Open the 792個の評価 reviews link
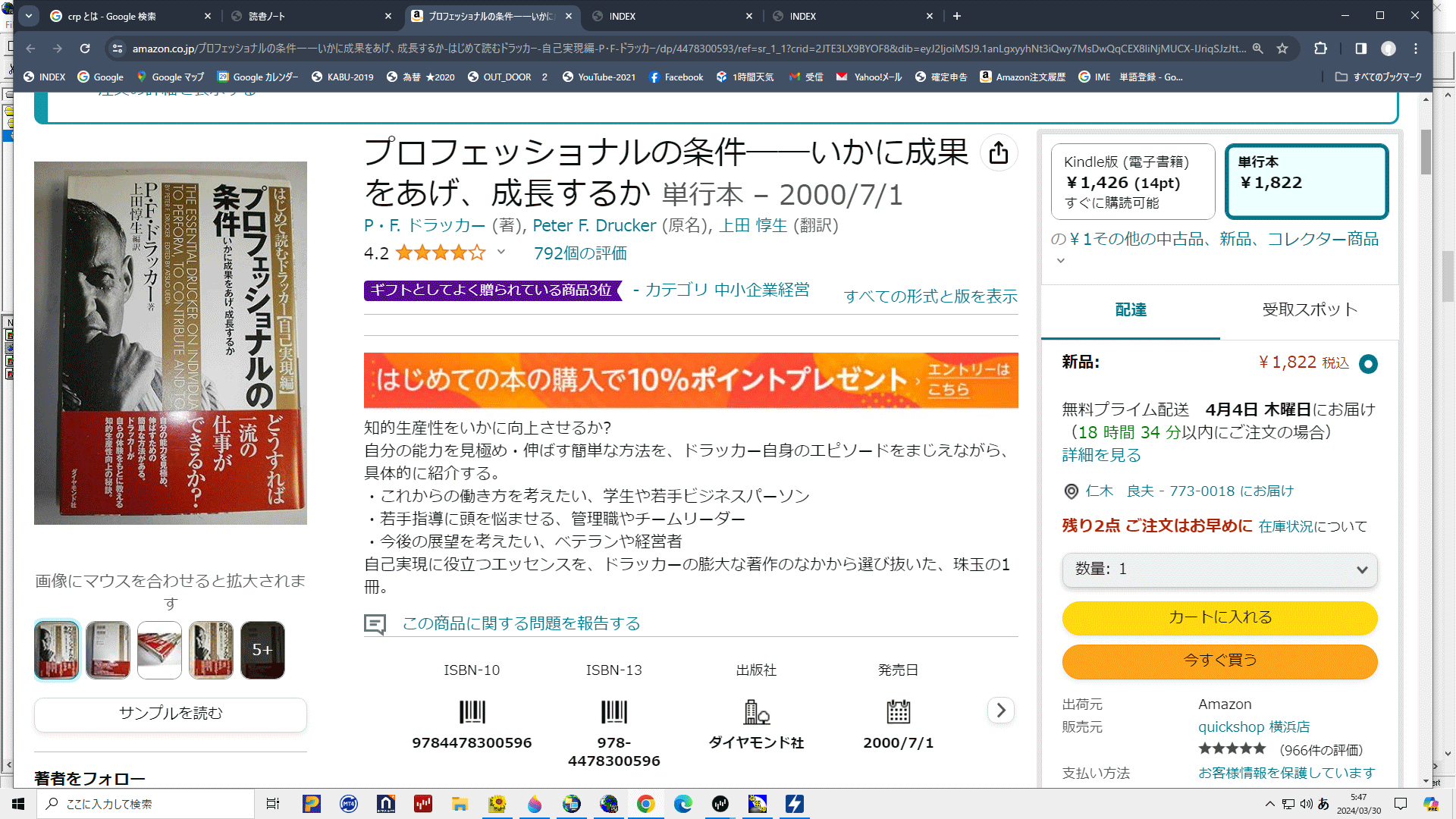 pos(580,253)
